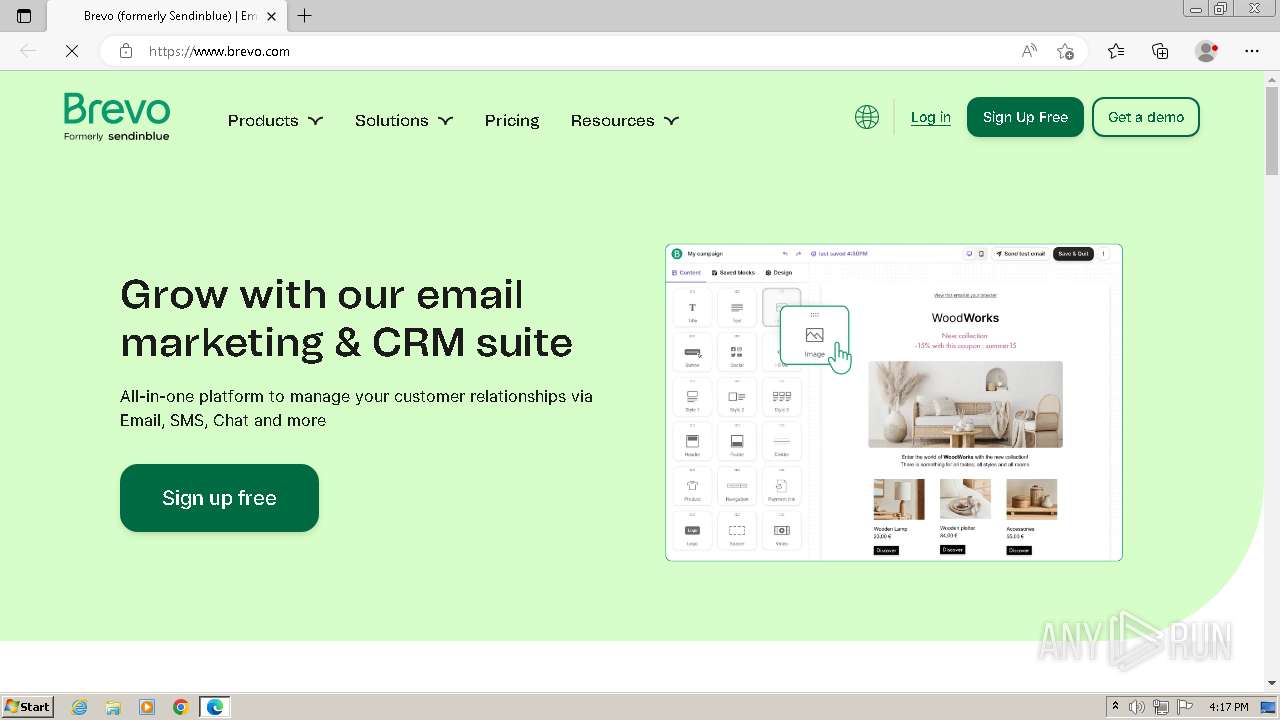The height and width of the screenshot is (720, 1280).
Task: Click the taskbar clock 4:17 PM
Action: [1228, 707]
